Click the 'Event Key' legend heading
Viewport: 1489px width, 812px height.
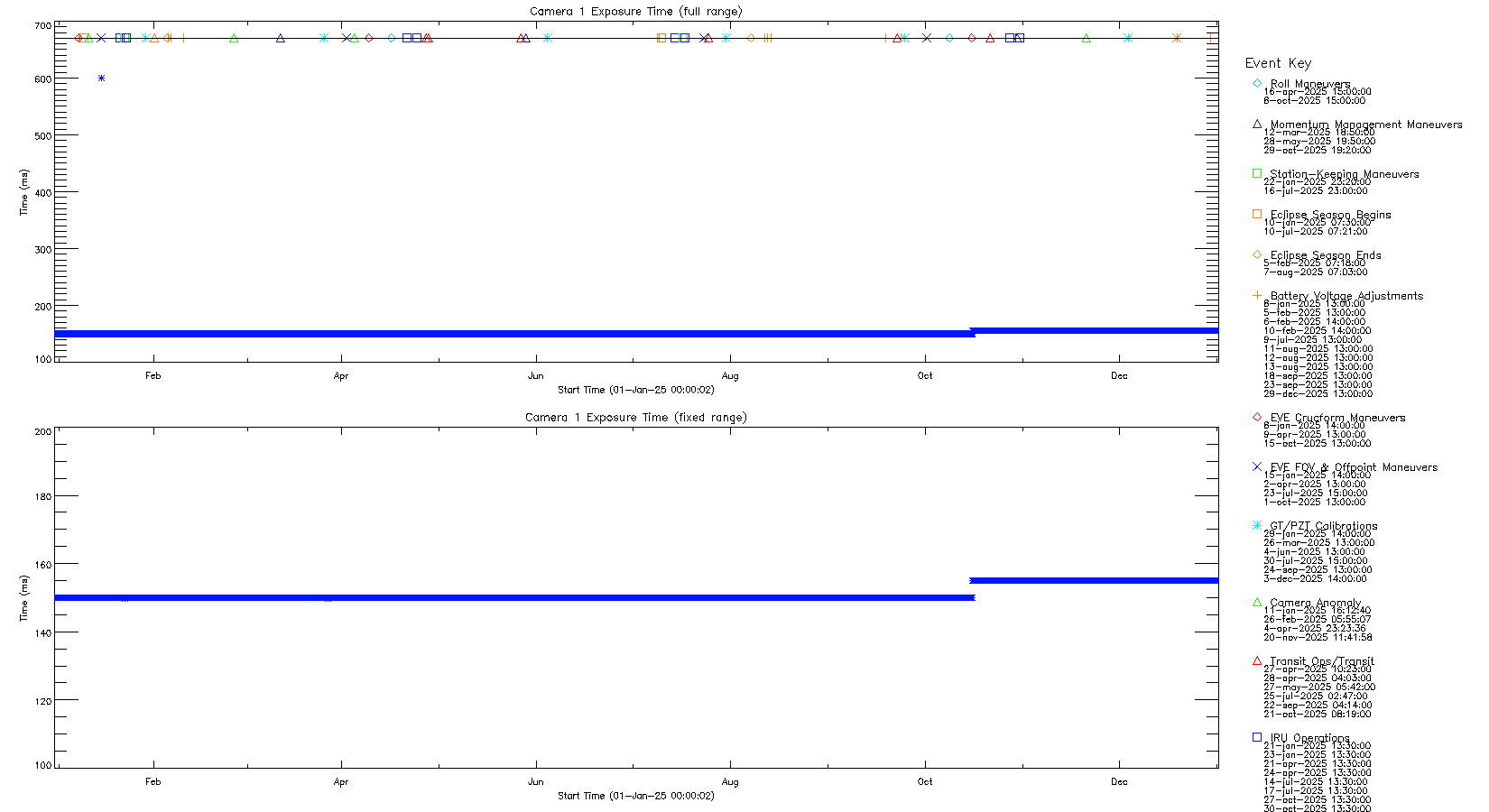click(1278, 63)
